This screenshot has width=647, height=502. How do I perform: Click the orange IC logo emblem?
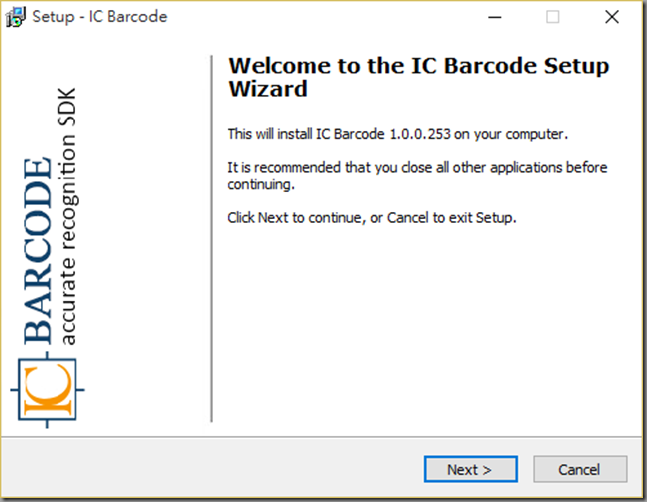(x=47, y=388)
